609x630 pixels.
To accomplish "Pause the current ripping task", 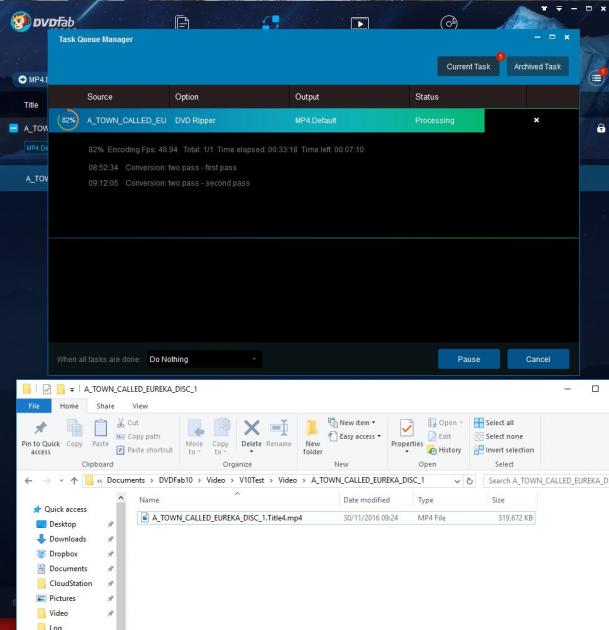I will (468, 359).
